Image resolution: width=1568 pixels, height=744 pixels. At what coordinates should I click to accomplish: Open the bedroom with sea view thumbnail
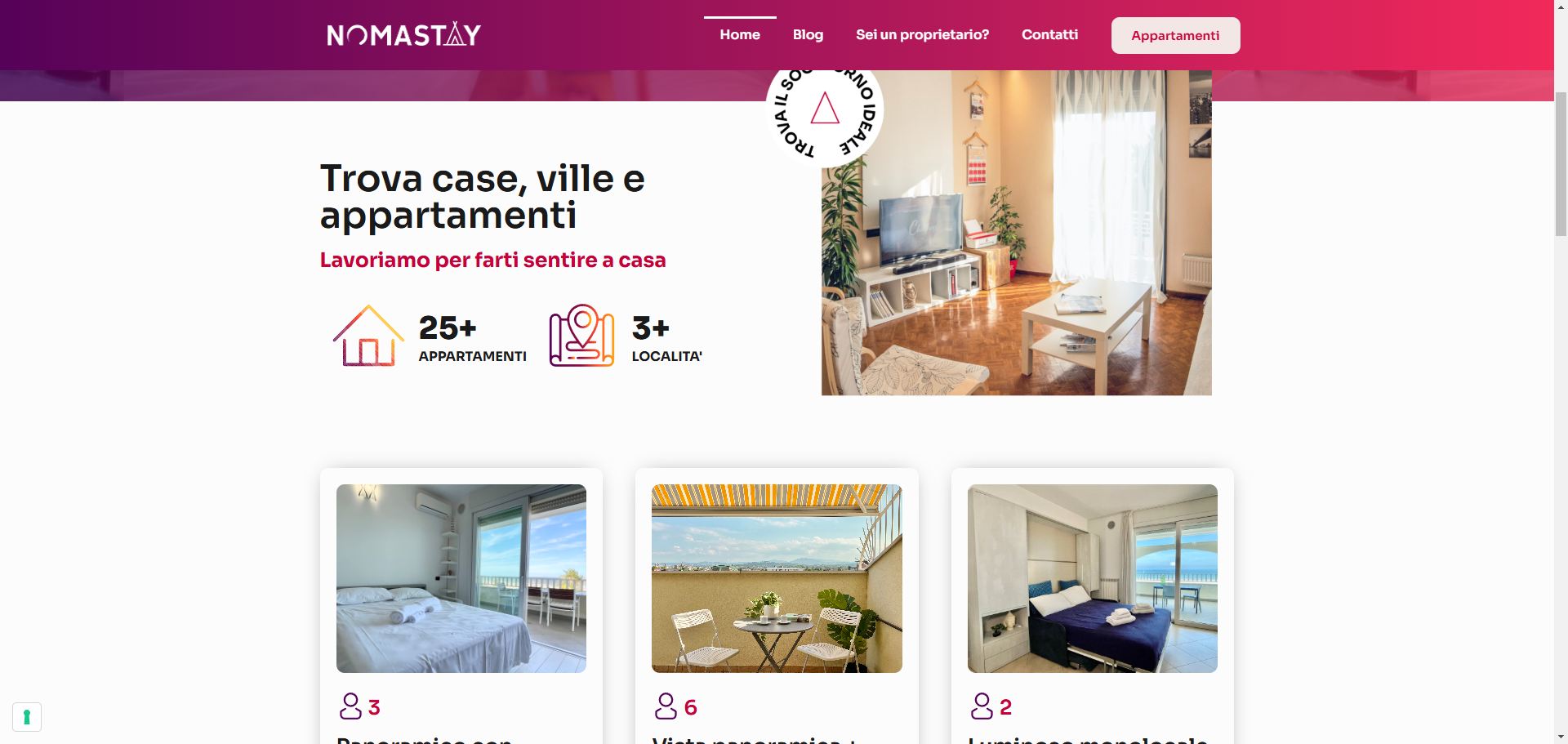pos(461,578)
